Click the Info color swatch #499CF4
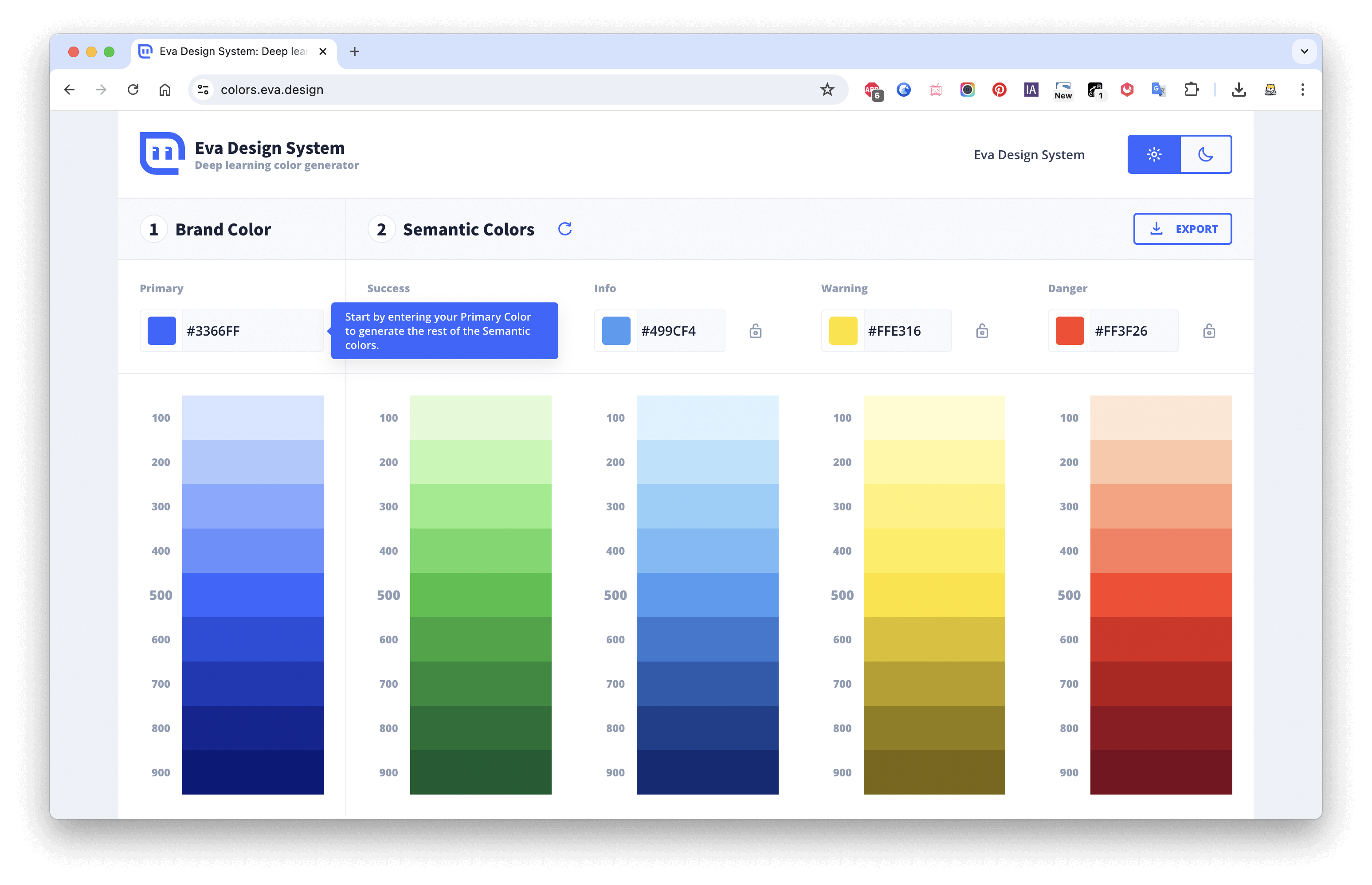The height and width of the screenshot is (885, 1372). pos(615,331)
